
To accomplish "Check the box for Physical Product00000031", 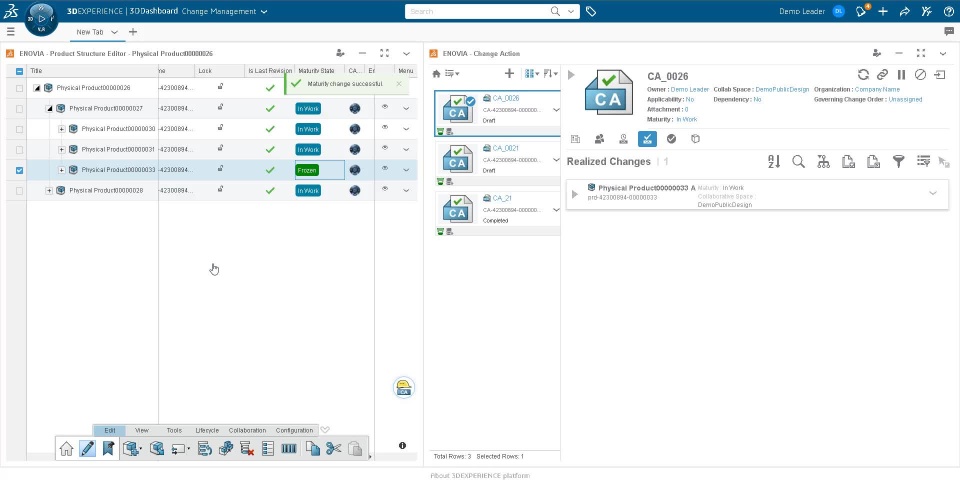I will (x=19, y=149).
